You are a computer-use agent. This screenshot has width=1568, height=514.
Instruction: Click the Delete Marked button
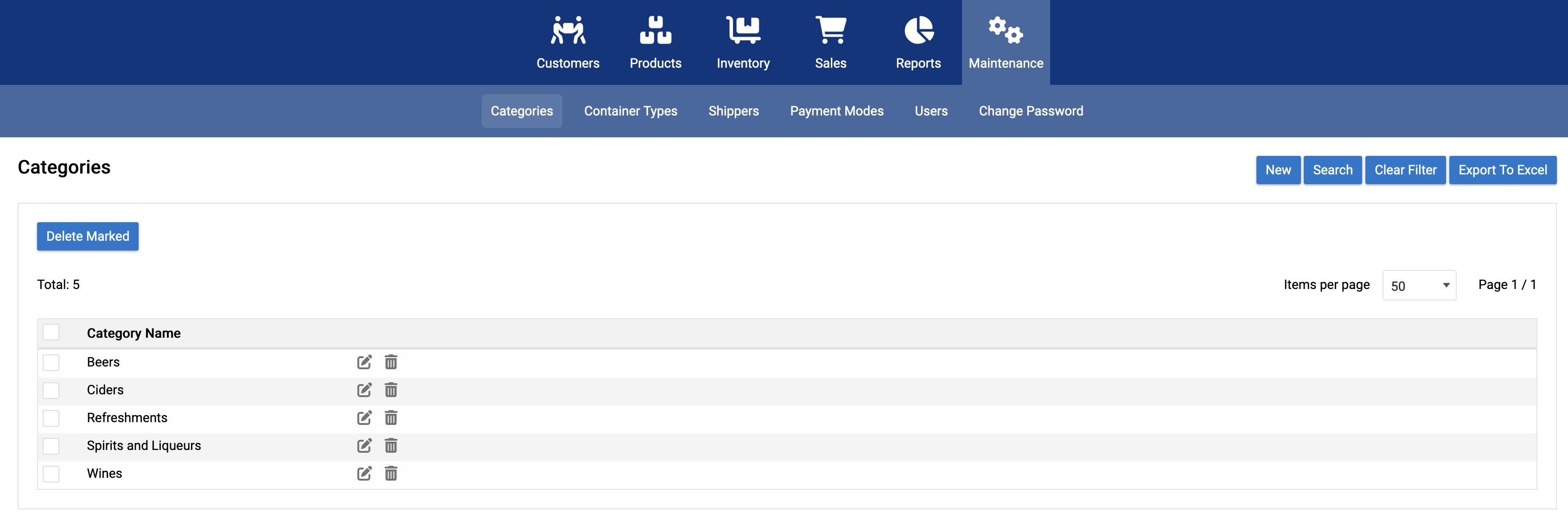[88, 236]
